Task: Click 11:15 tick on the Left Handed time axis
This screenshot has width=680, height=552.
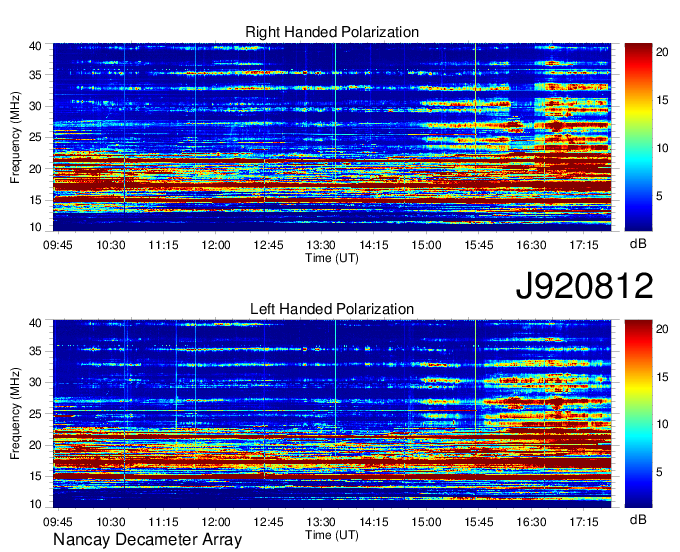Action: (x=163, y=522)
